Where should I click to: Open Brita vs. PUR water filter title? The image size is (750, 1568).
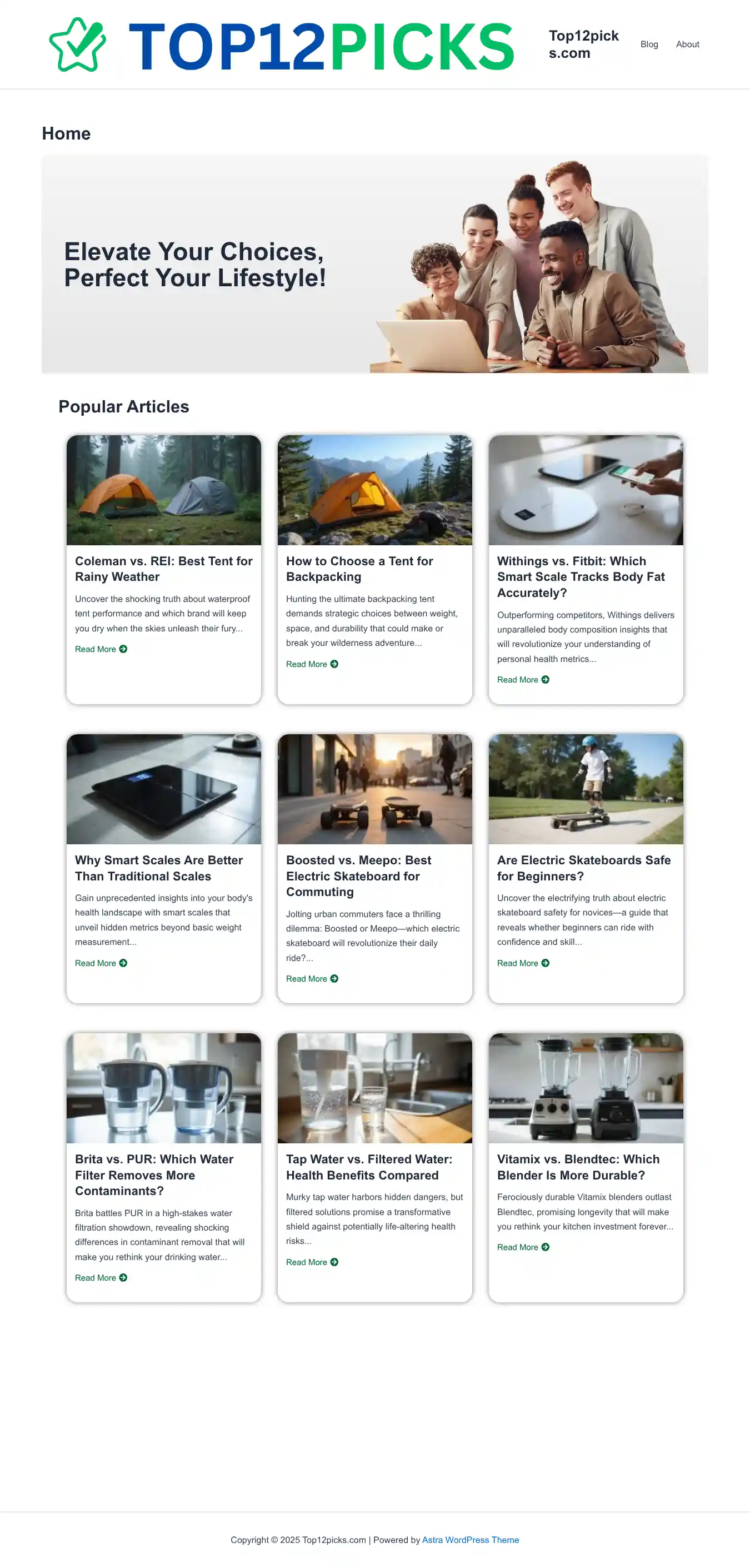click(x=154, y=1175)
